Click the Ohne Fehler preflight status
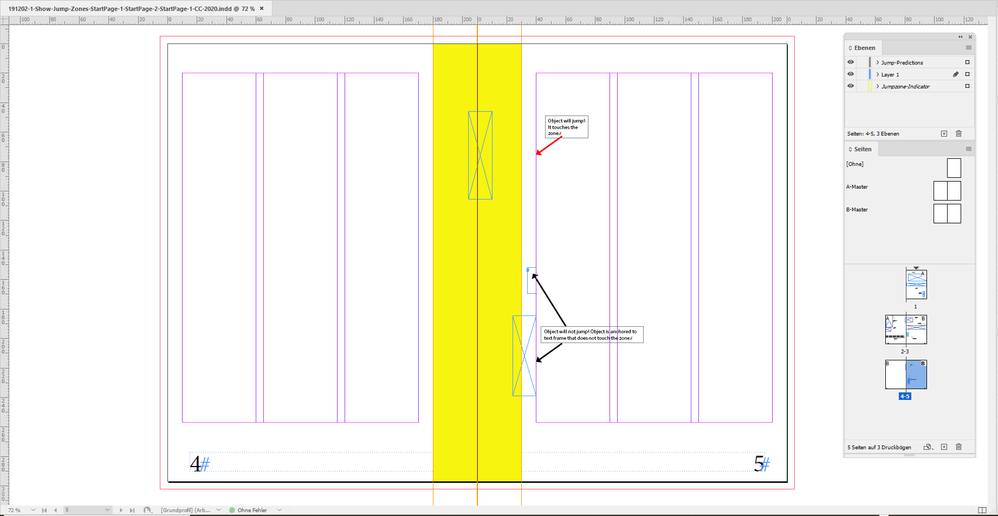Screen dimensions: 998x516 251,510
